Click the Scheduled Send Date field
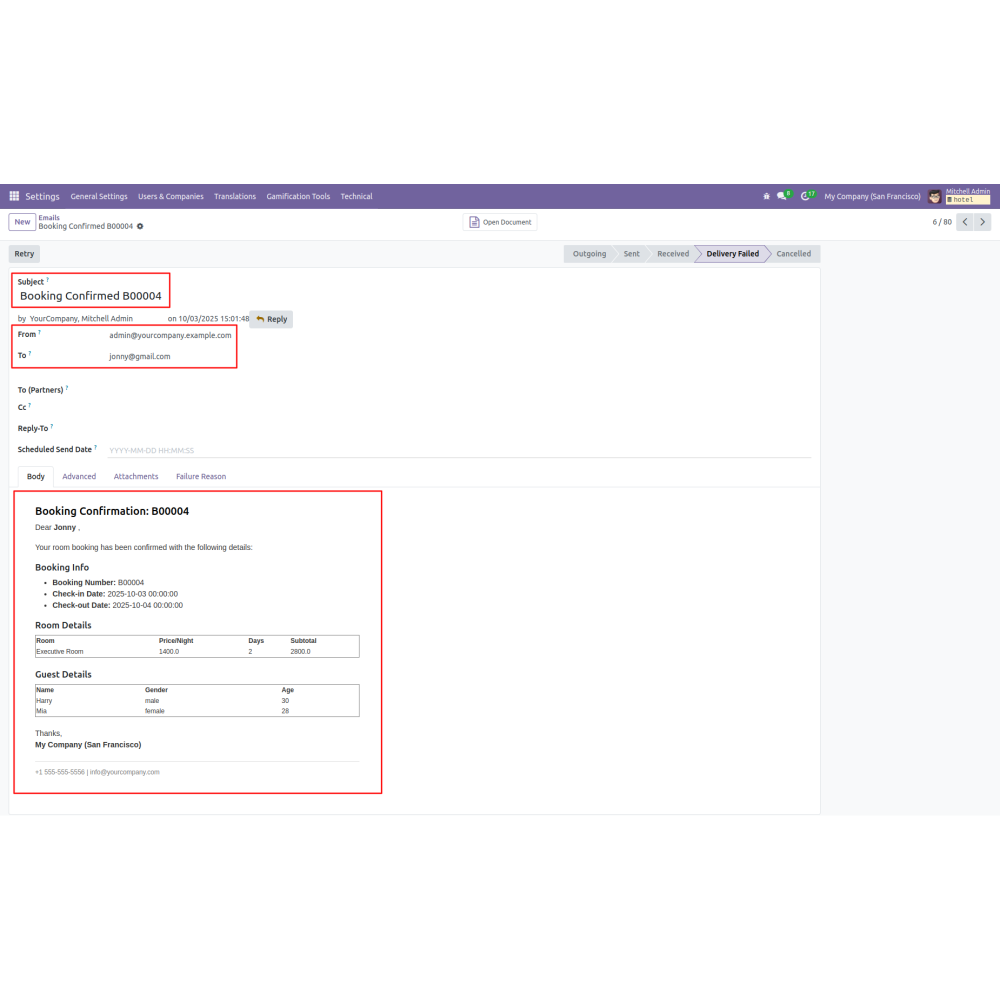The height and width of the screenshot is (1000, 1000). pyautogui.click(x=459, y=450)
